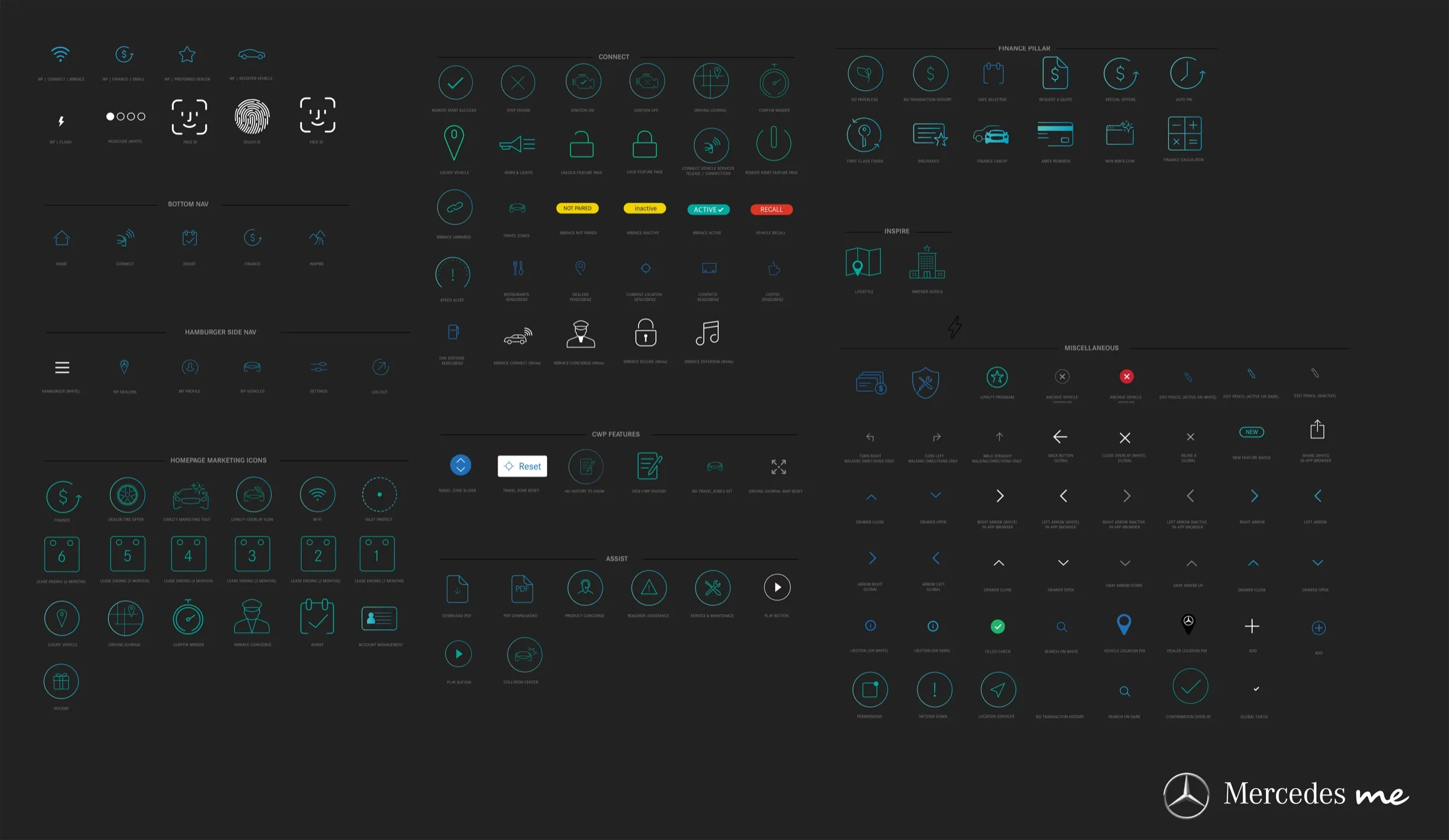Click the green Filled Check icon
The width and height of the screenshot is (1449, 840).
point(998,627)
